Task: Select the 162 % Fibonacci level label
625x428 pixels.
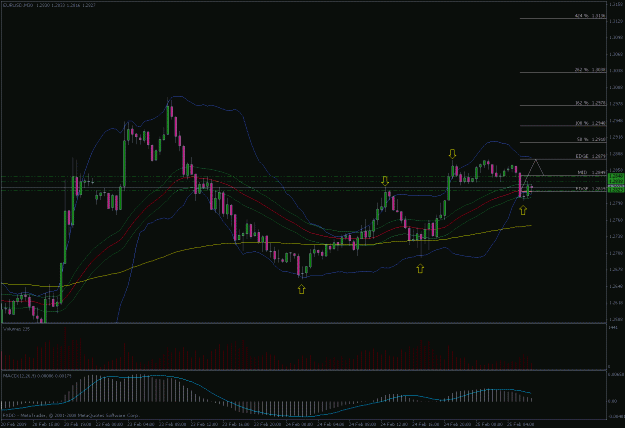Action: [x=591, y=103]
